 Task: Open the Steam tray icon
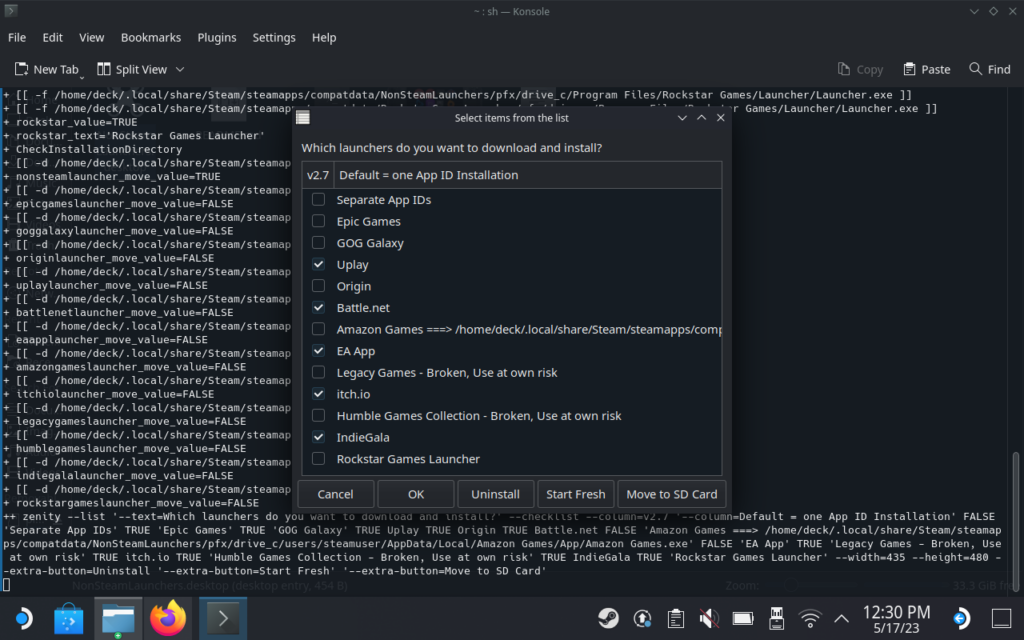coord(607,618)
